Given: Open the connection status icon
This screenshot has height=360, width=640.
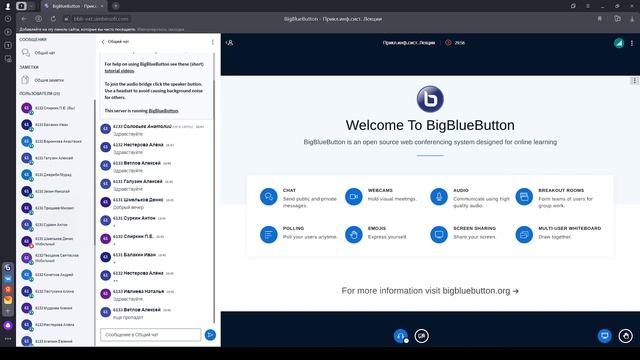Looking at the screenshot, I should click(619, 43).
